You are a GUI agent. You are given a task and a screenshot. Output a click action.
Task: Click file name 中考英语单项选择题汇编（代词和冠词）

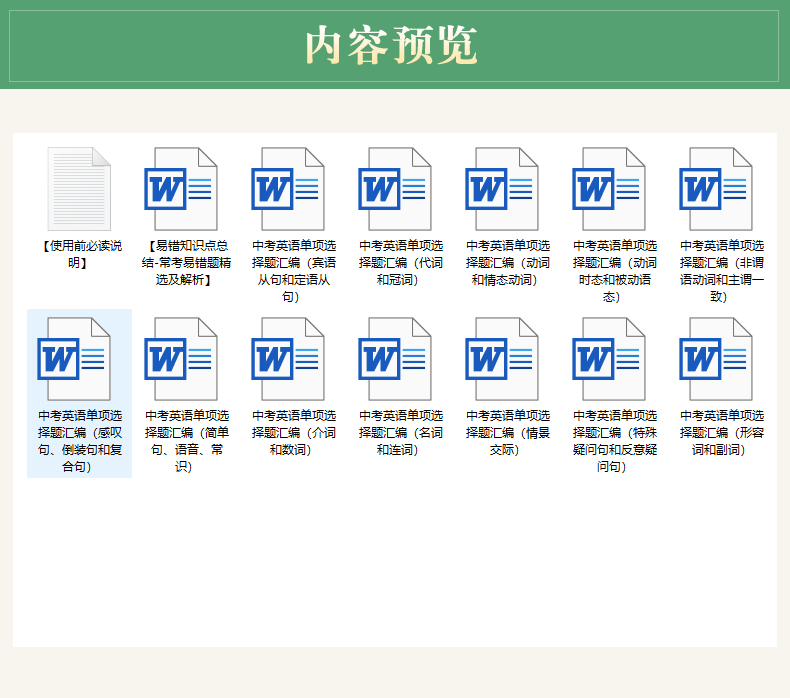coord(401,263)
